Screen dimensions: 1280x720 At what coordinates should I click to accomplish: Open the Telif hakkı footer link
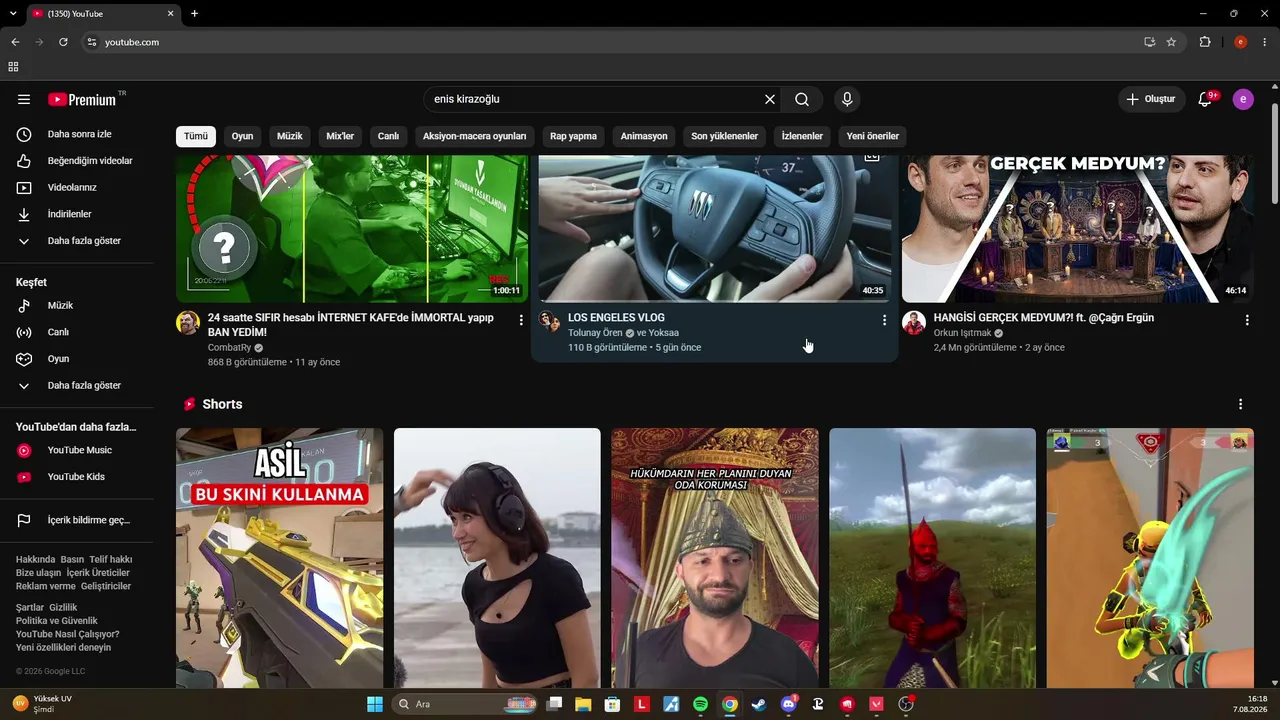click(111, 560)
